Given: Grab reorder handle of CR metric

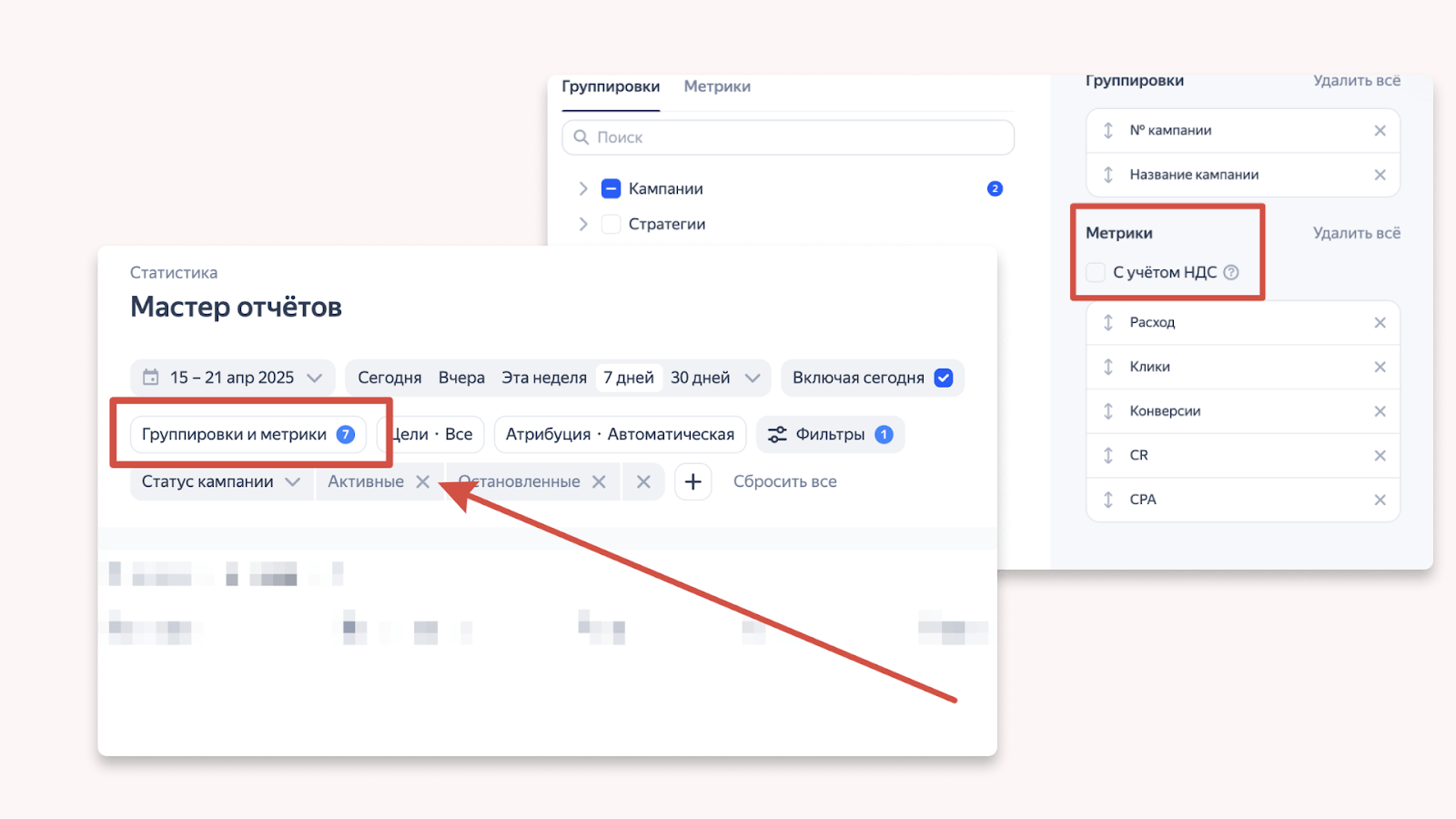Looking at the screenshot, I should pos(1108,455).
